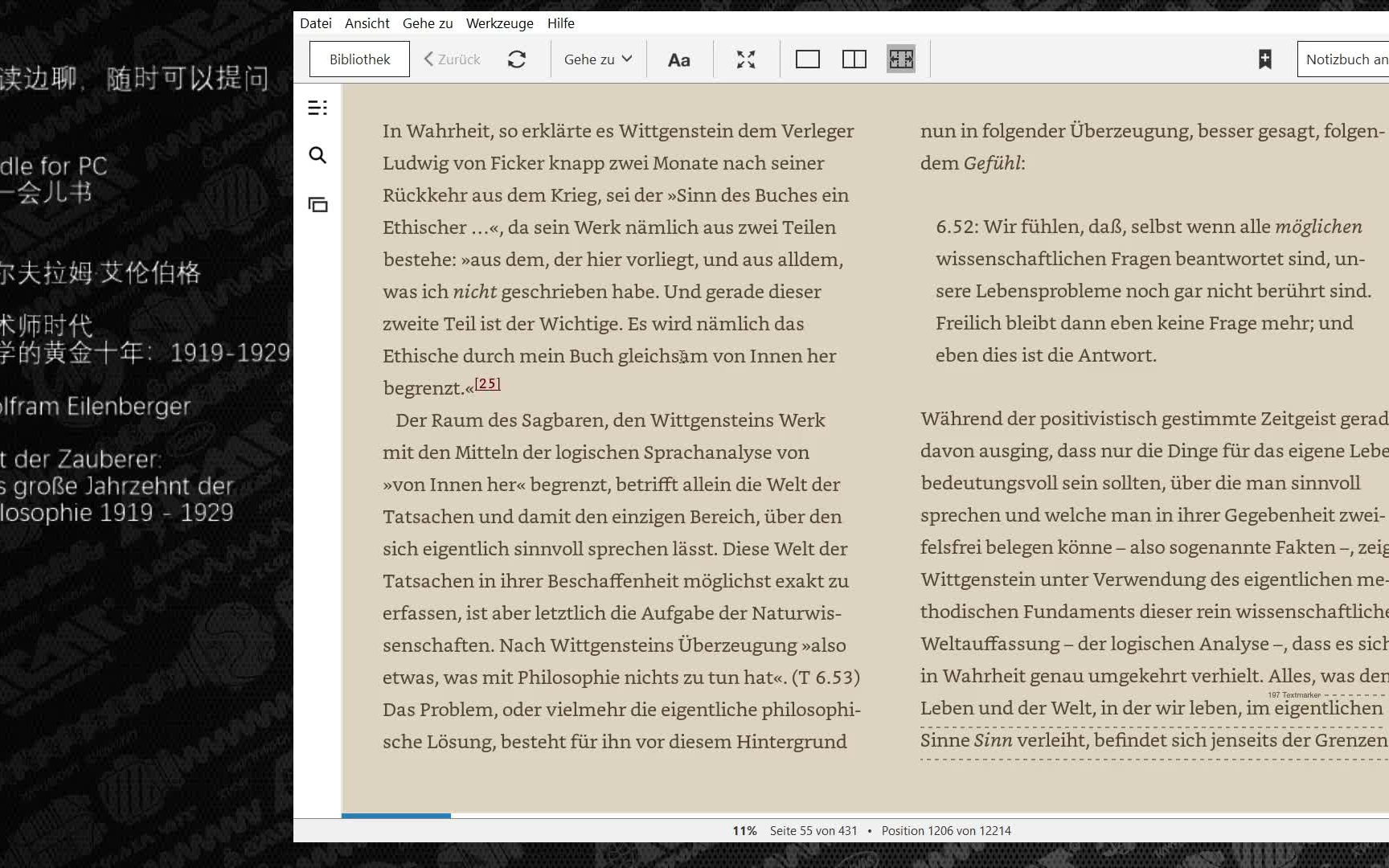The height and width of the screenshot is (868, 1389).
Task: Click the 11% progress indicator
Action: (744, 831)
